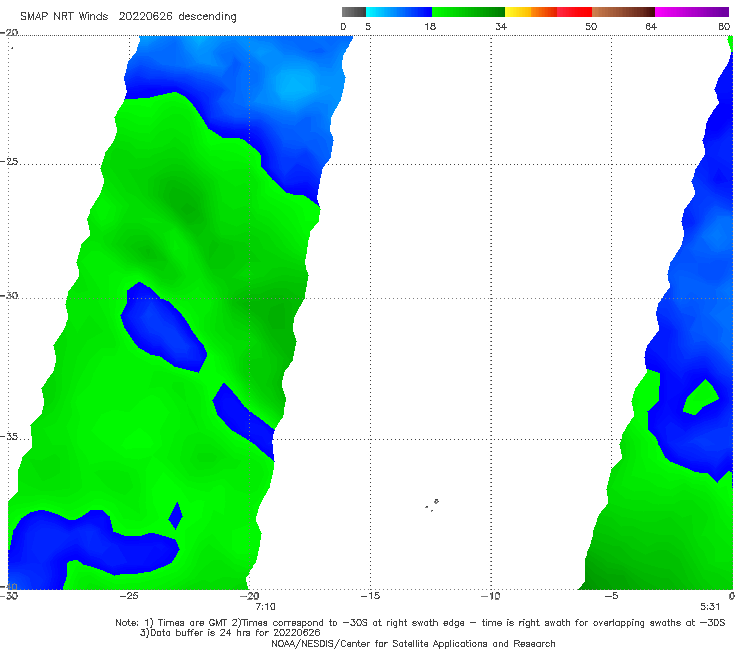
Task: Click the longitude axis label '-20'
Action: (x=250, y=596)
